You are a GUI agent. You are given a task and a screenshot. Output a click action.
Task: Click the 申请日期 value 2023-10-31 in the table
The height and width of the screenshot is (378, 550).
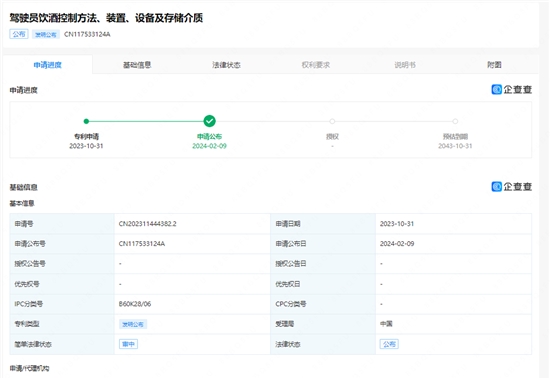[x=397, y=224]
